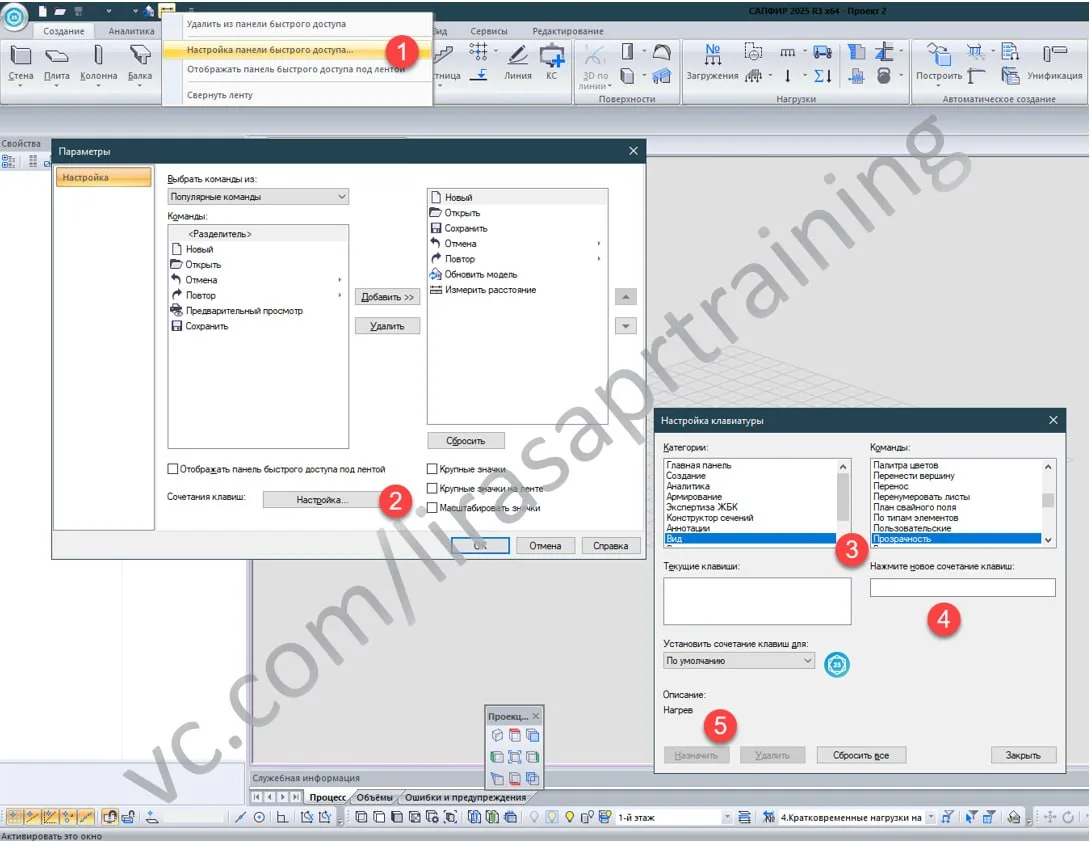
Task: Click the center icon in Проекц... palette
Action: 514,757
